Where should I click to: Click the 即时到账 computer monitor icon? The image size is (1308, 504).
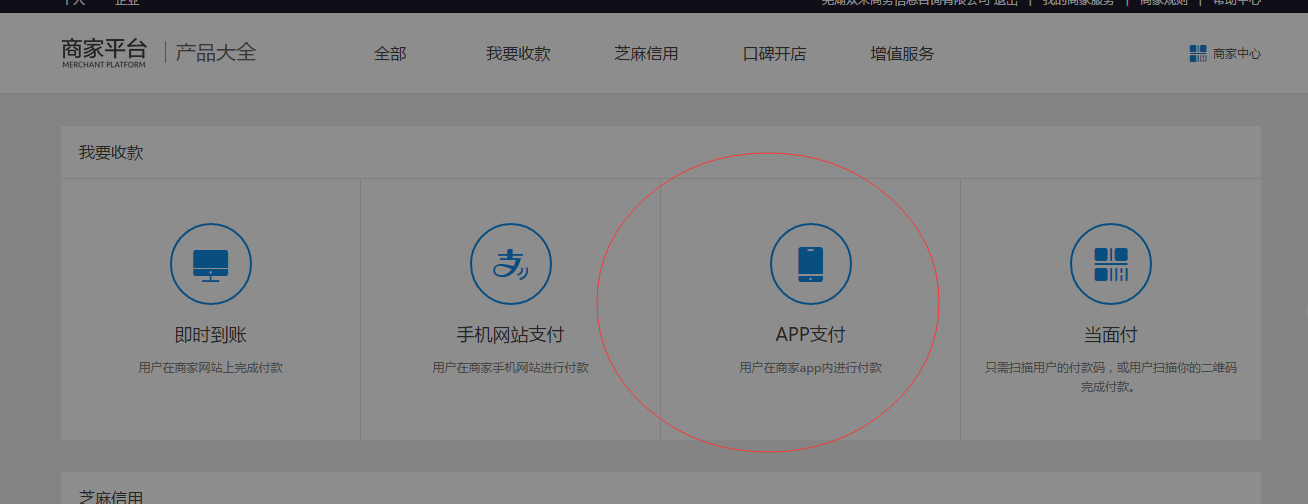coord(211,264)
